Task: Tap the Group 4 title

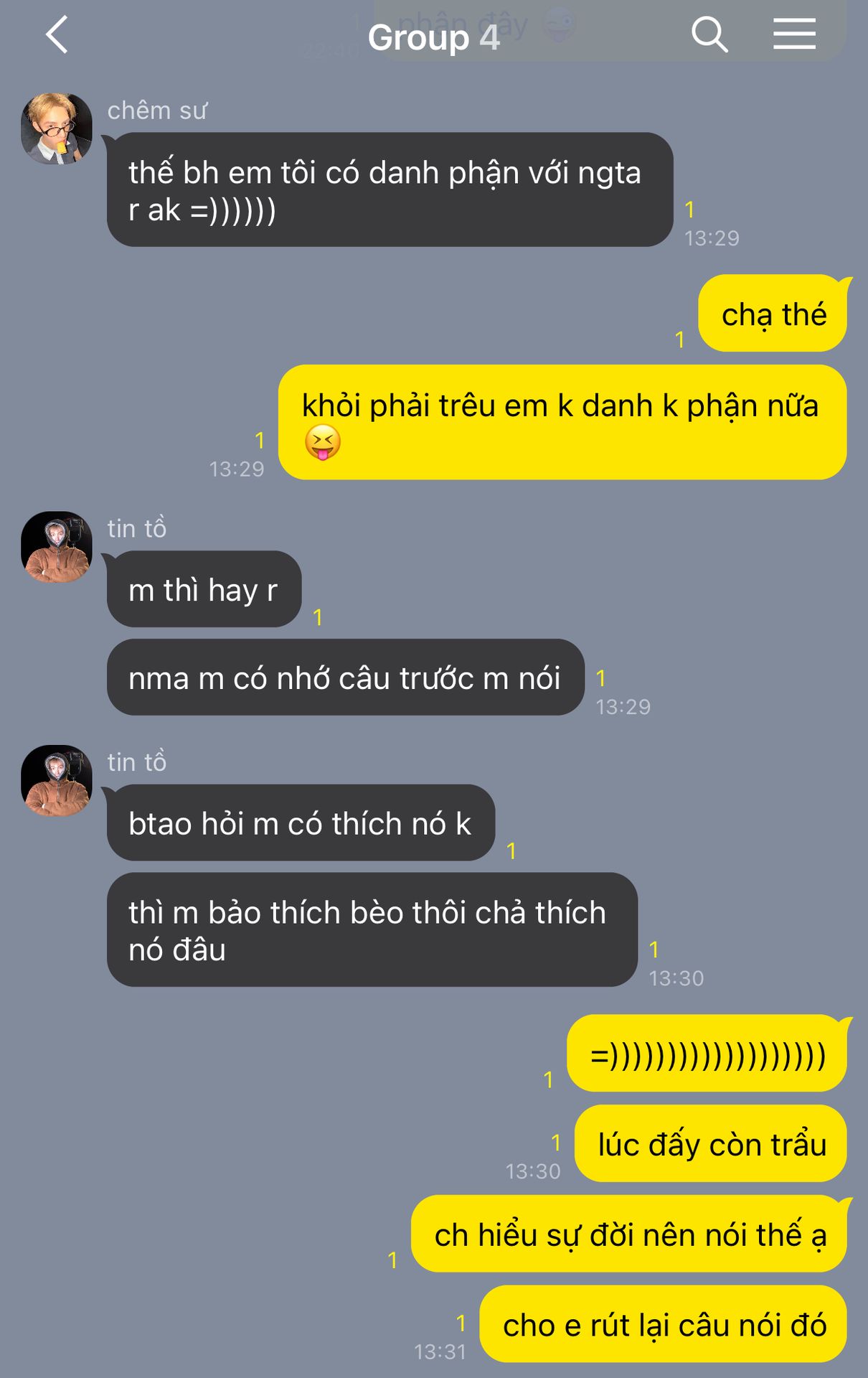Action: click(x=433, y=37)
